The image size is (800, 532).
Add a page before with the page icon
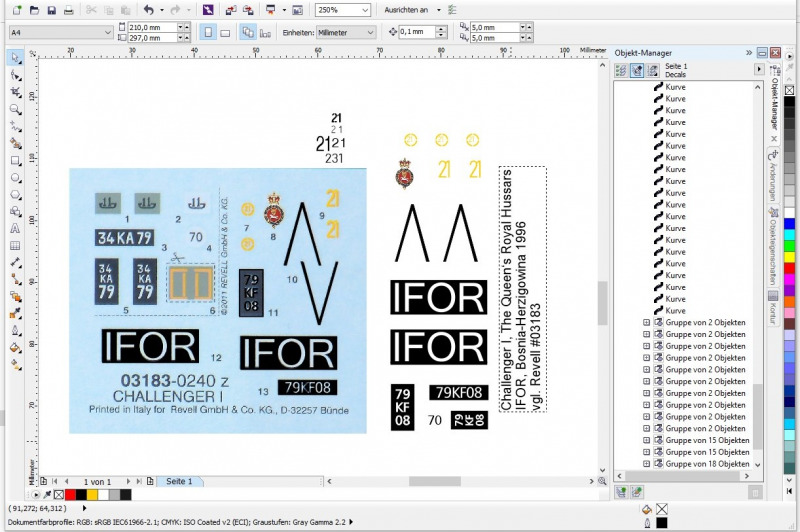pos(43,481)
